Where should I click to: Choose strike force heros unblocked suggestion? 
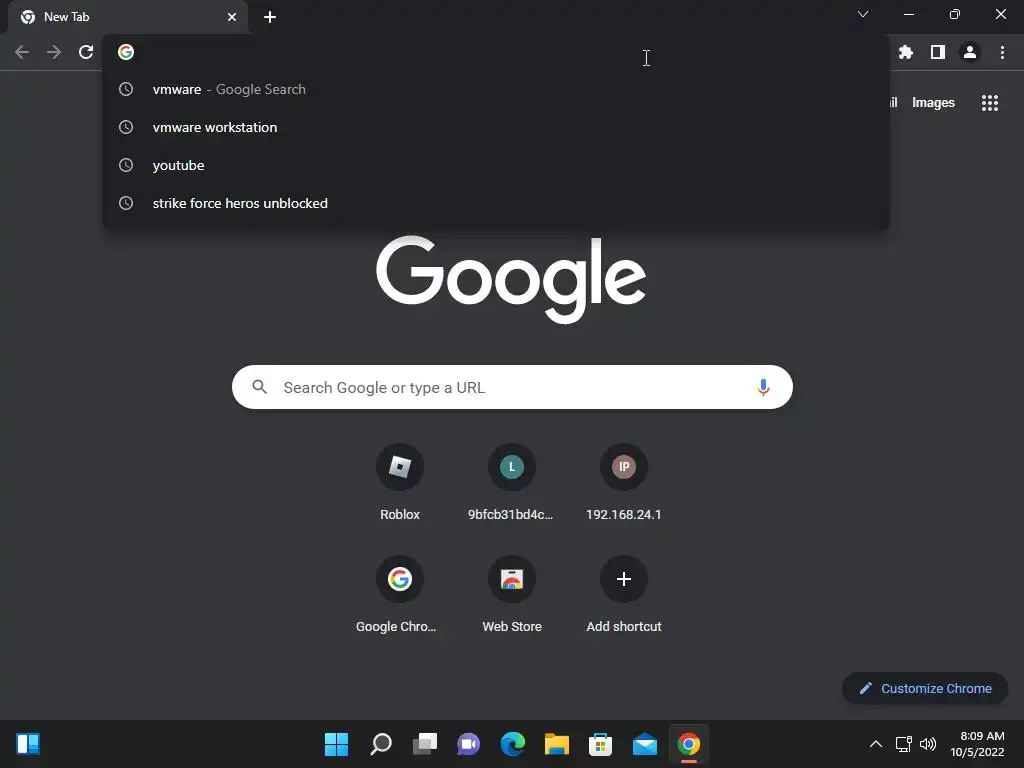click(496, 203)
